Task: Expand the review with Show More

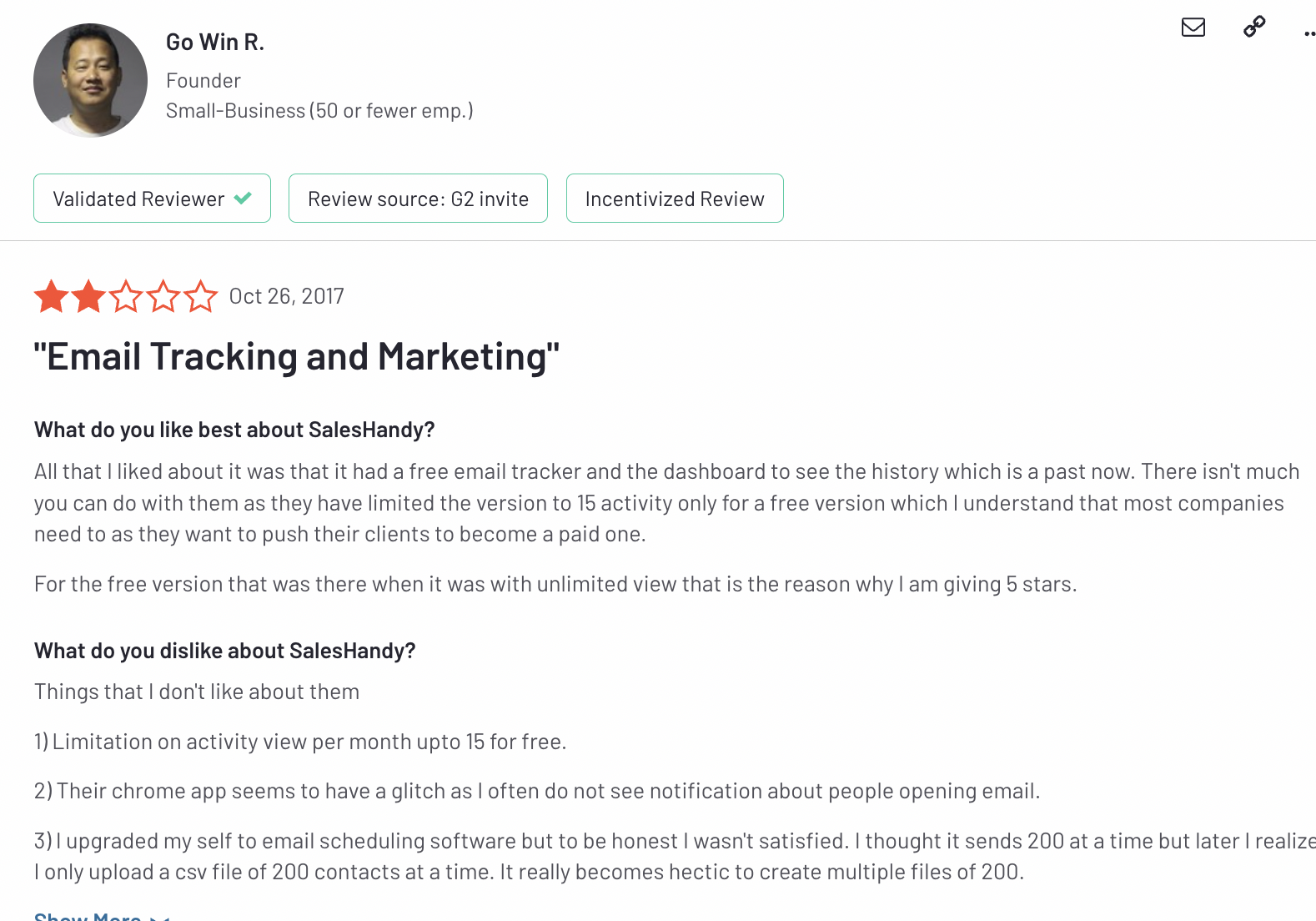Action: pyautogui.click(x=88, y=917)
